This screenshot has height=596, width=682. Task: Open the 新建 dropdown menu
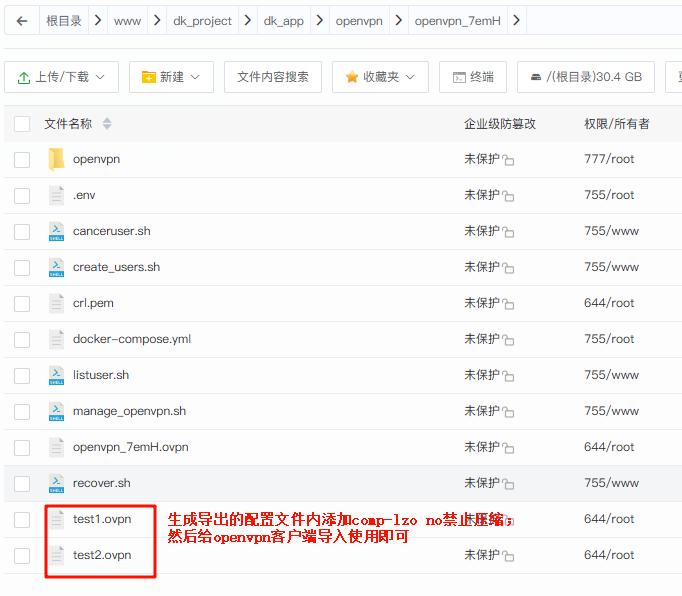click(x=171, y=77)
